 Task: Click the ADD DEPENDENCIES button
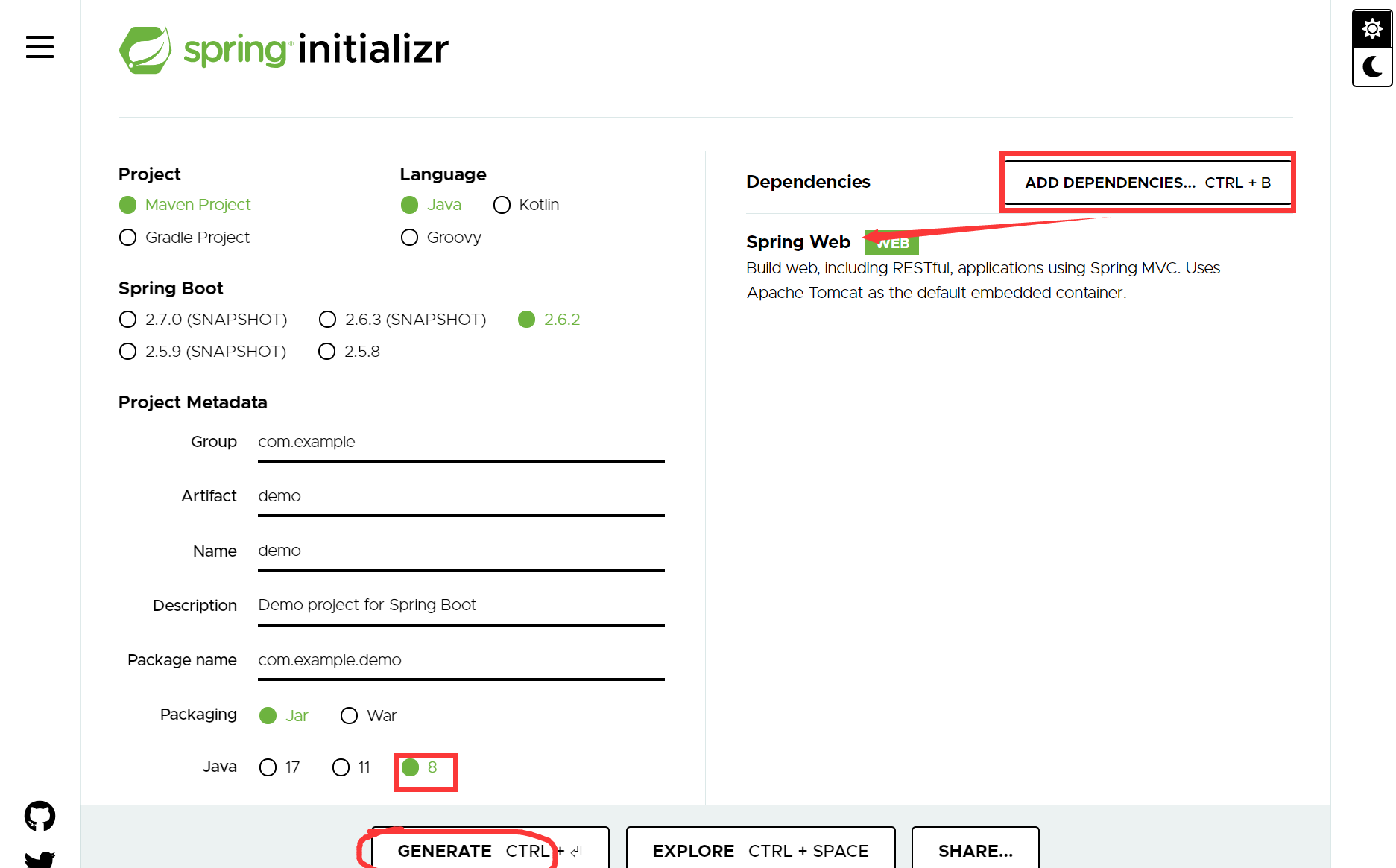(x=1148, y=183)
